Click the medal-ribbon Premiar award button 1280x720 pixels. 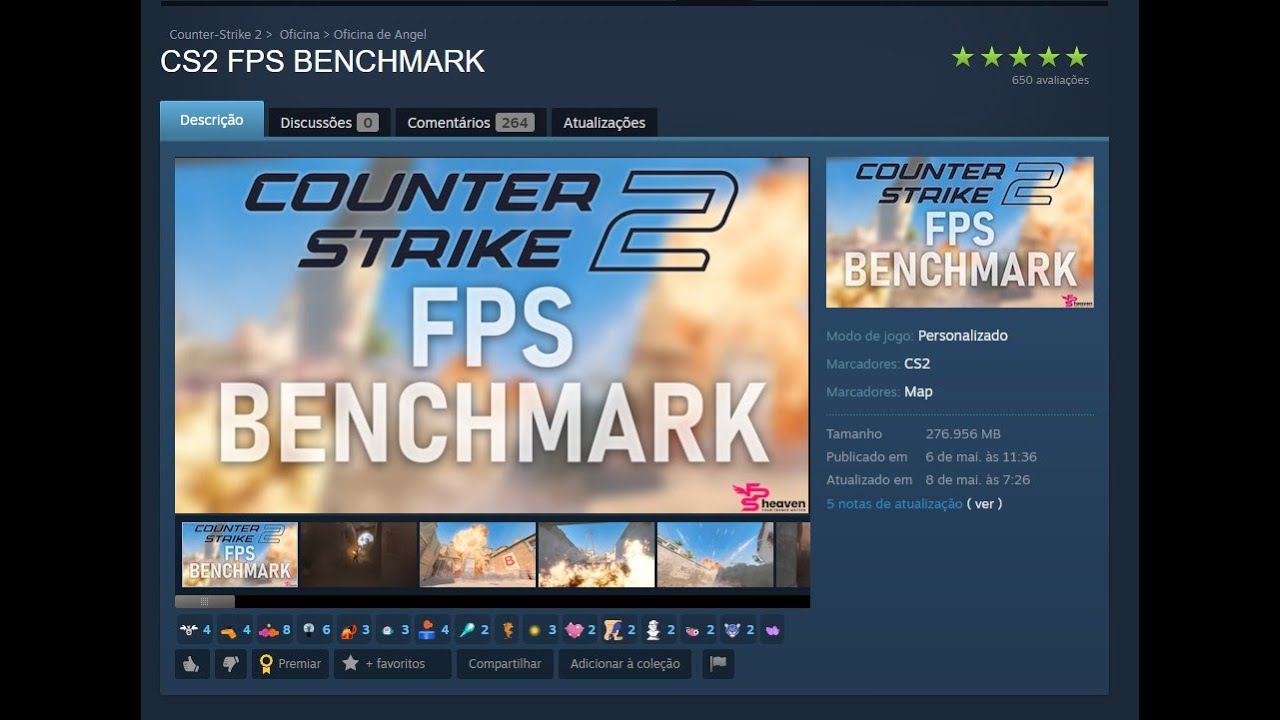[x=290, y=664]
